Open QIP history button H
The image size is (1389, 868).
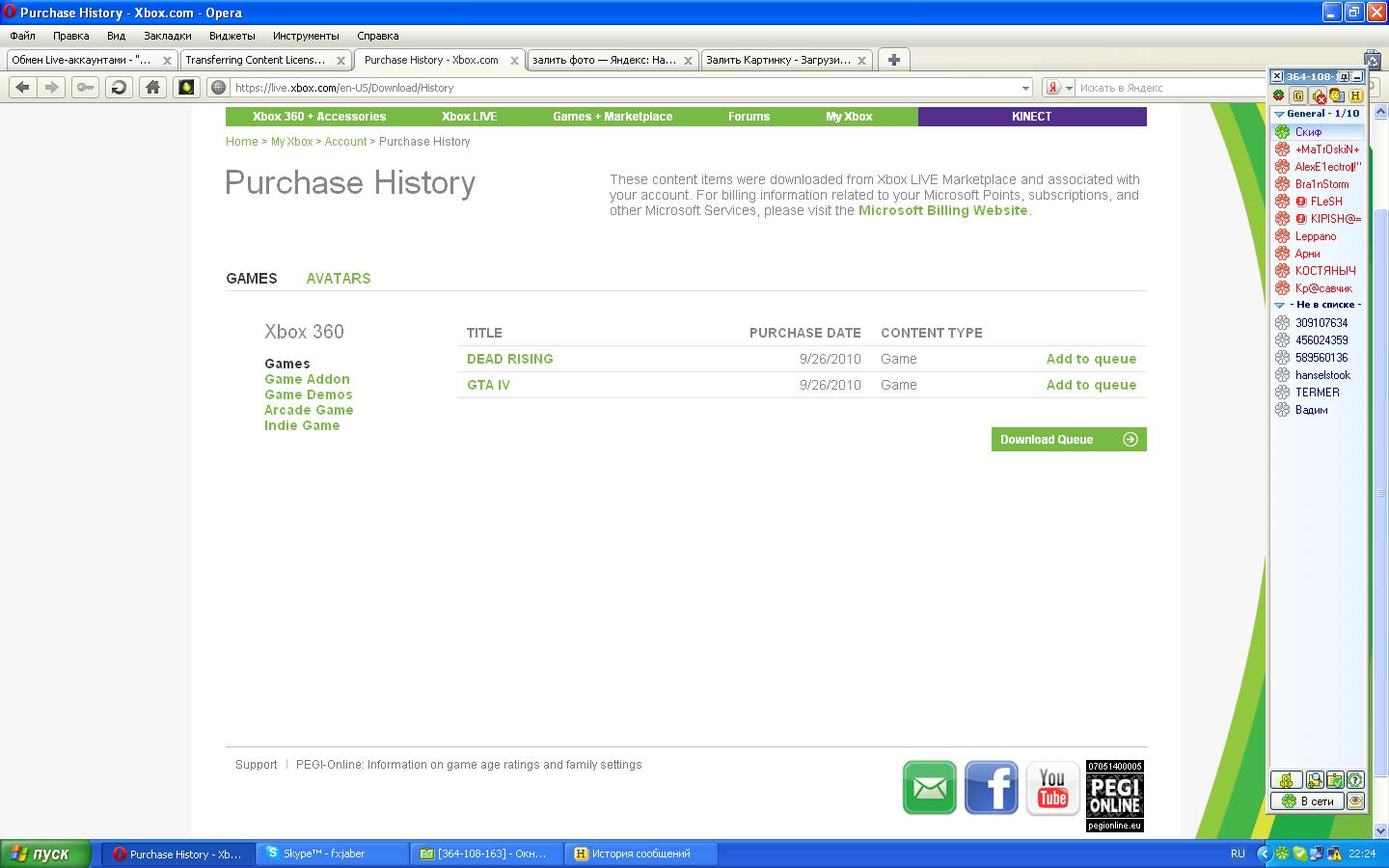tap(1355, 95)
